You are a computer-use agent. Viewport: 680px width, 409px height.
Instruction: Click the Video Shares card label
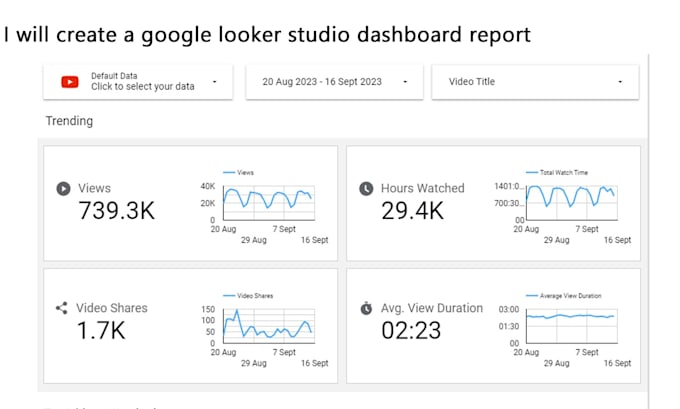[112, 308]
